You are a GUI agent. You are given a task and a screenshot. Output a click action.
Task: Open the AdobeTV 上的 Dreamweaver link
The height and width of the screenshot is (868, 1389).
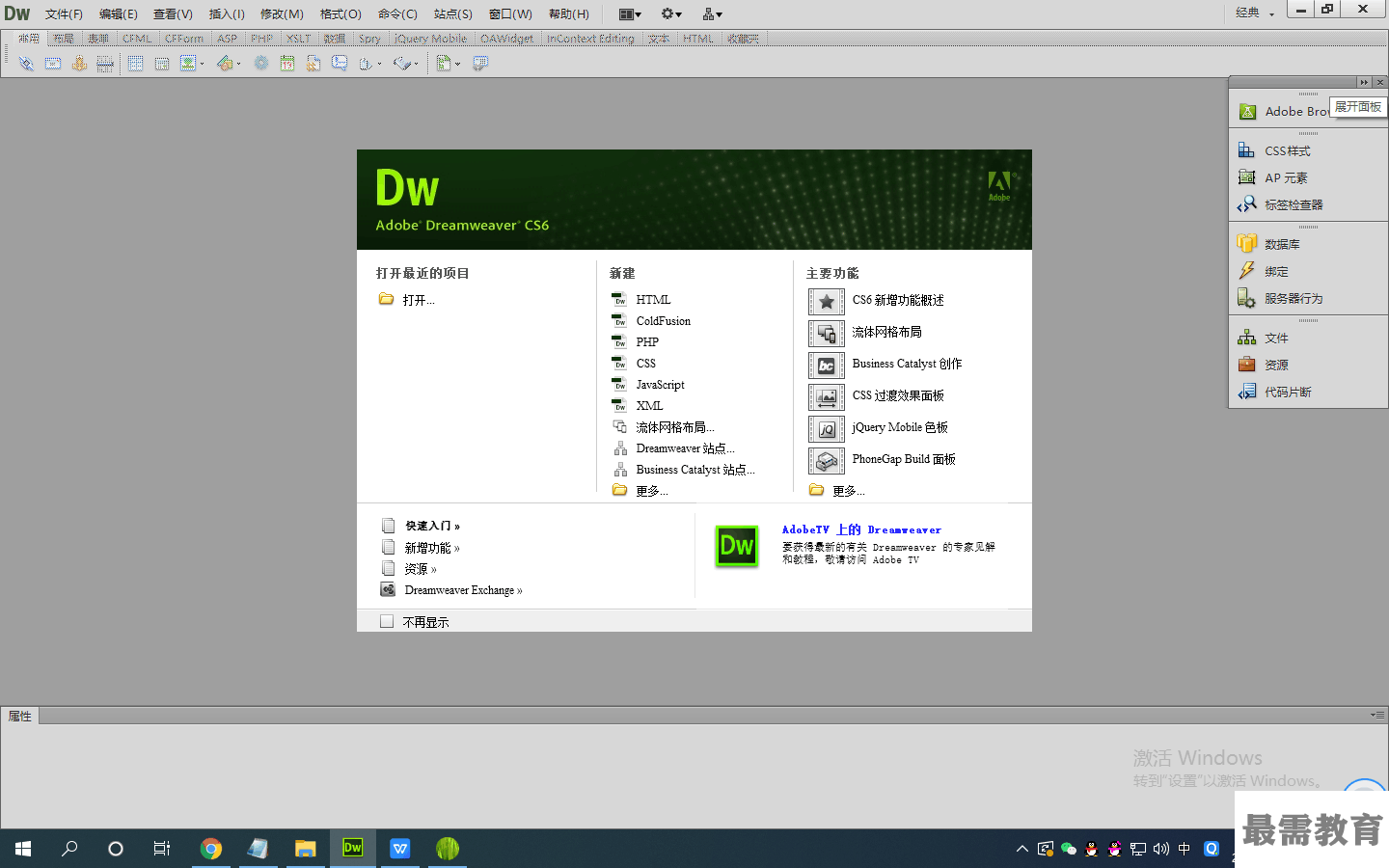pos(861,529)
